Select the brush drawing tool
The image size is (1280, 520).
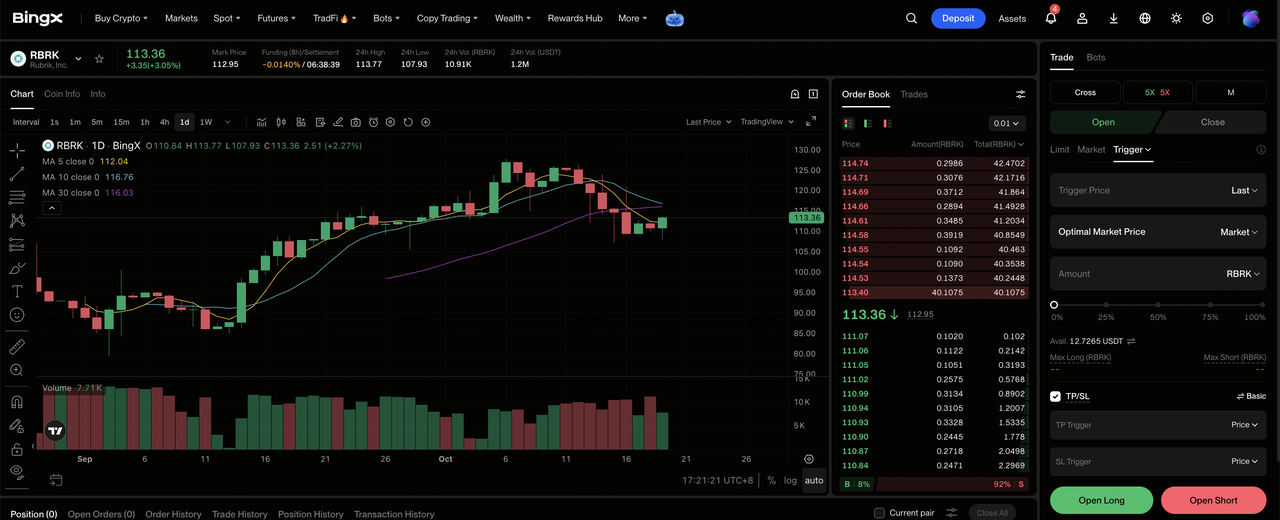pyautogui.click(x=17, y=268)
